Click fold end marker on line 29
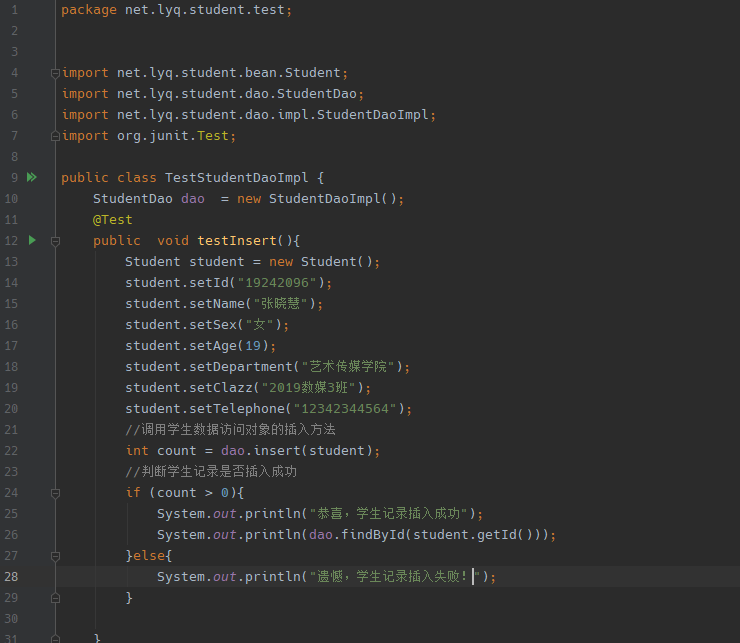Screen dimensions: 740x643 (55, 598)
